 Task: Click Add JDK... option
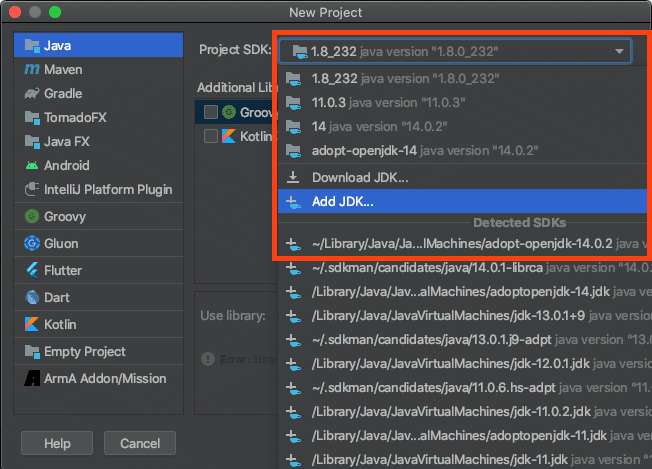462,202
